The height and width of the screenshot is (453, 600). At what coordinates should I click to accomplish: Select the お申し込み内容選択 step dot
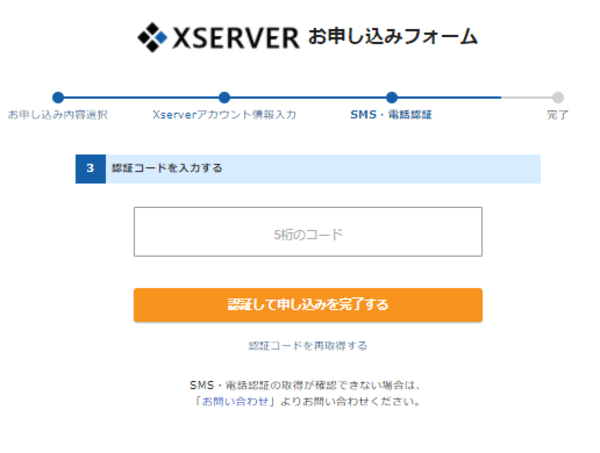[58, 98]
